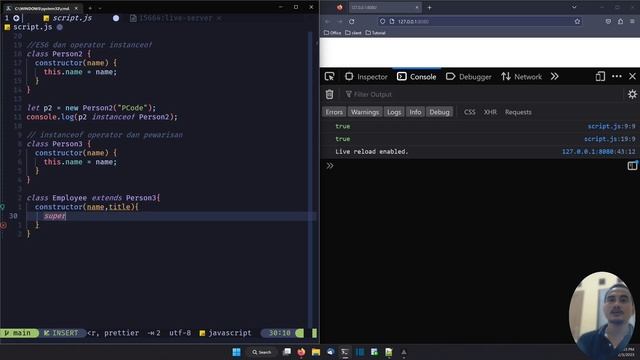Open a new browser tab
This screenshot has height=360, width=640.
coord(429,7)
